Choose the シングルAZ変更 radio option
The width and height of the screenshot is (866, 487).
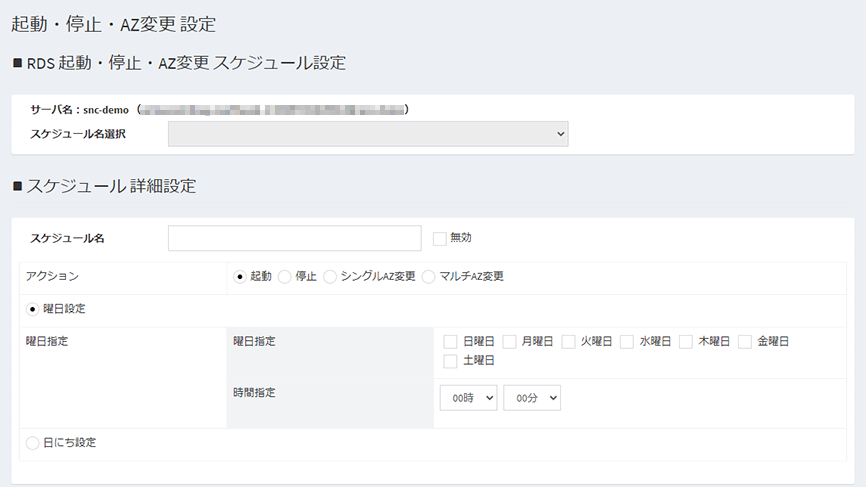tap(331, 277)
